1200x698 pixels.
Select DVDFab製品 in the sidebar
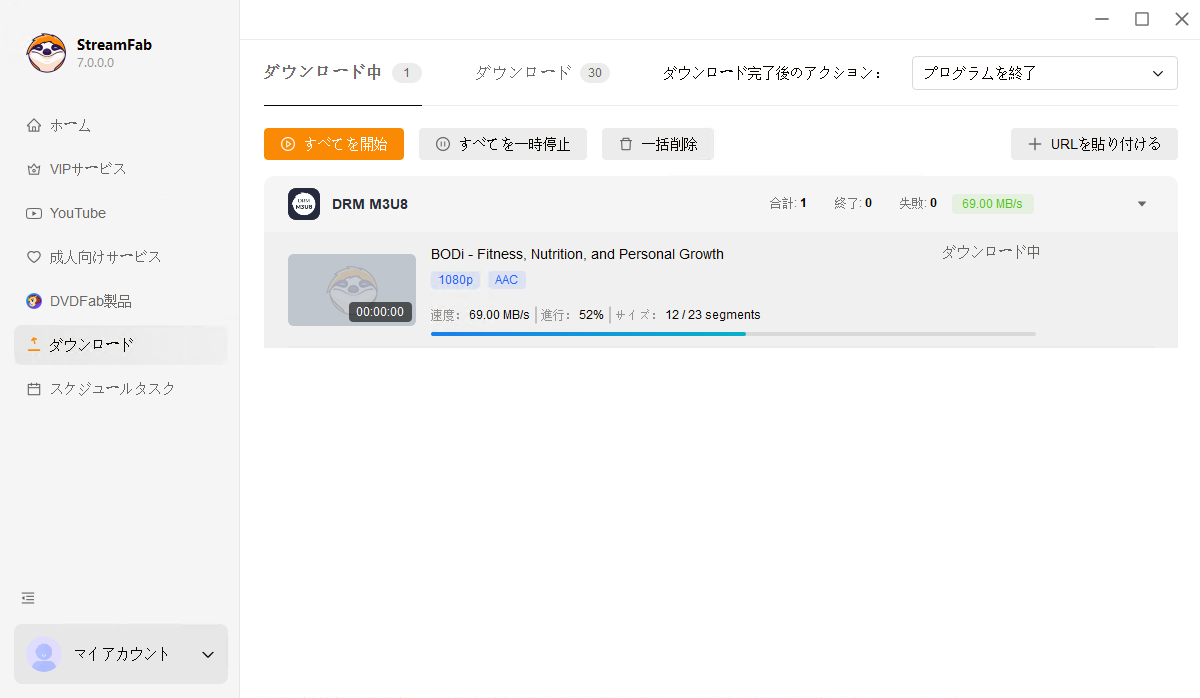pos(93,300)
